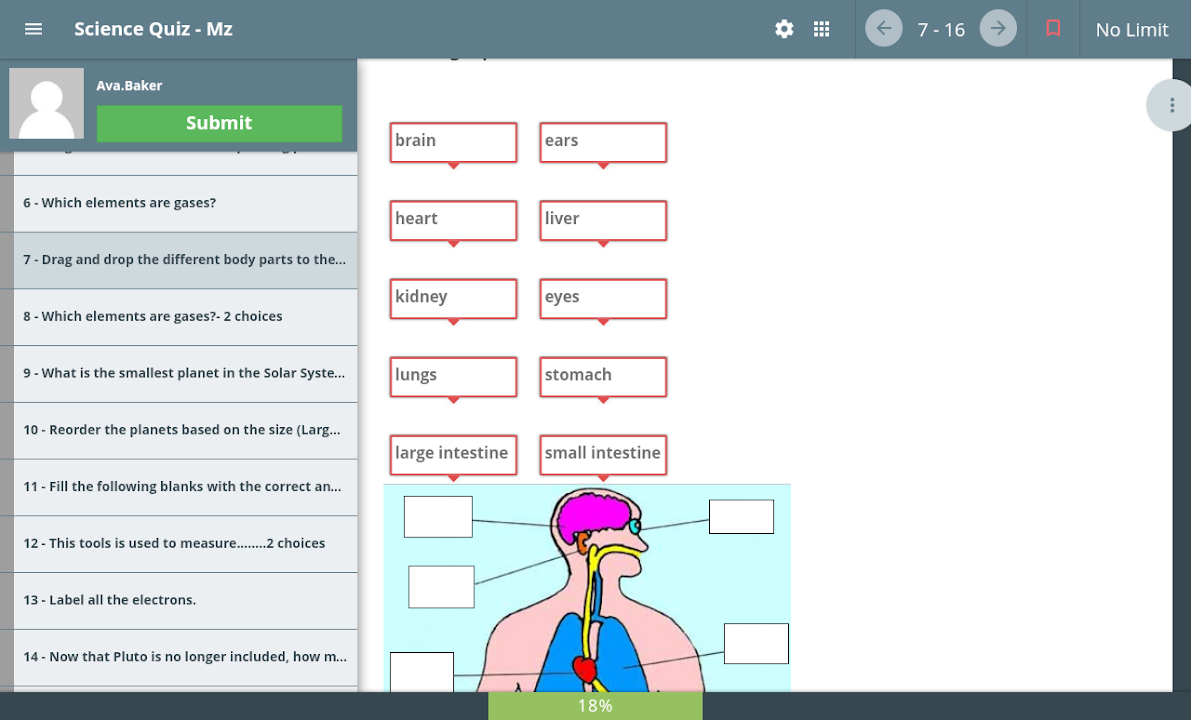Select the 'brain' label tile
1191x720 pixels.
pos(453,142)
